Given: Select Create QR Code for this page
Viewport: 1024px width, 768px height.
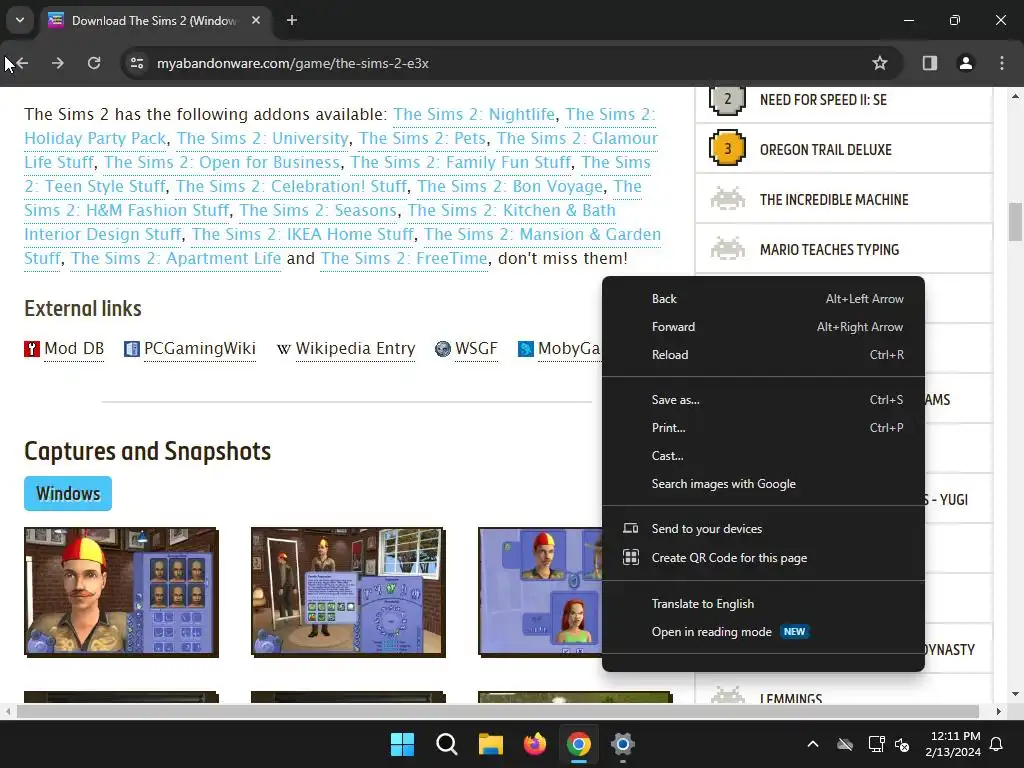Looking at the screenshot, I should click(763, 558).
